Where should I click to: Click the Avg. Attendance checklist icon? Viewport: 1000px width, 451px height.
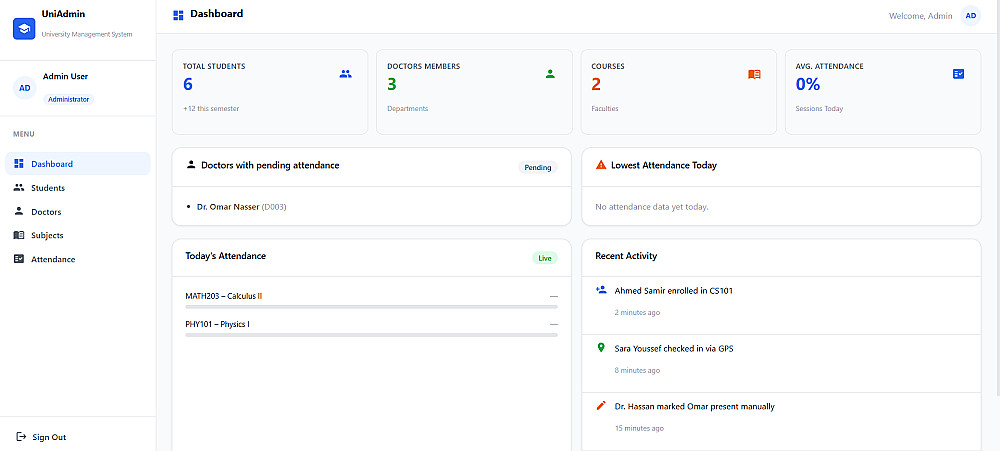click(x=959, y=74)
